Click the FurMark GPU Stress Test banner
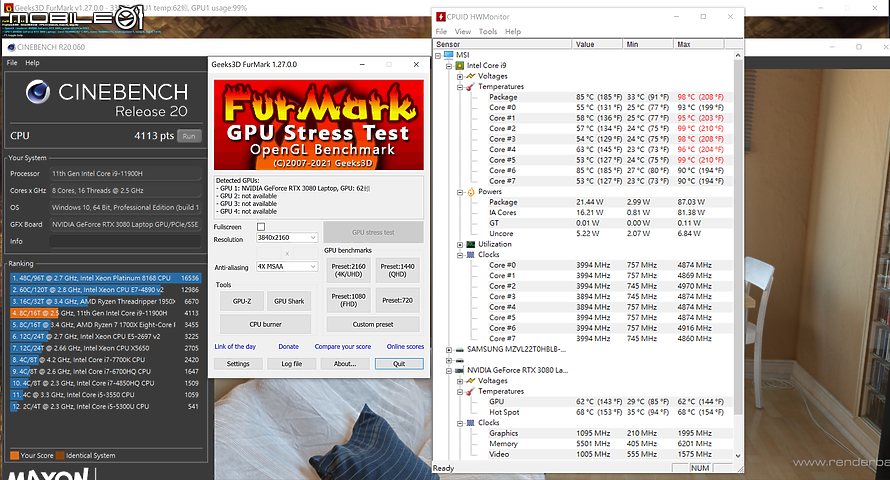This screenshot has width=890, height=480. pyautogui.click(x=318, y=125)
